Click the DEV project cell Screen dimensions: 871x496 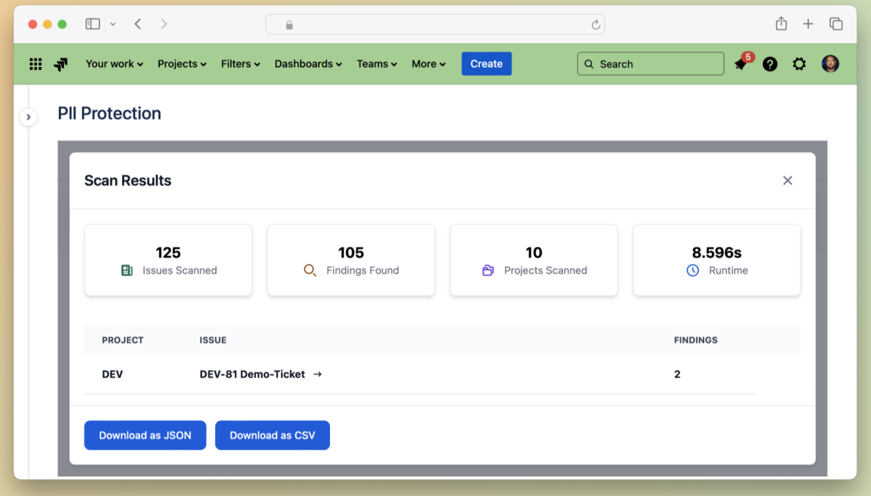point(112,374)
